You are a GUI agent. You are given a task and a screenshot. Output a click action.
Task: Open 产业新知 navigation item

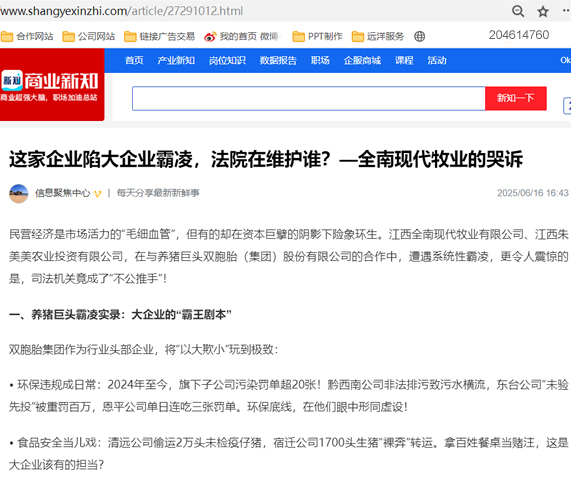point(176,60)
